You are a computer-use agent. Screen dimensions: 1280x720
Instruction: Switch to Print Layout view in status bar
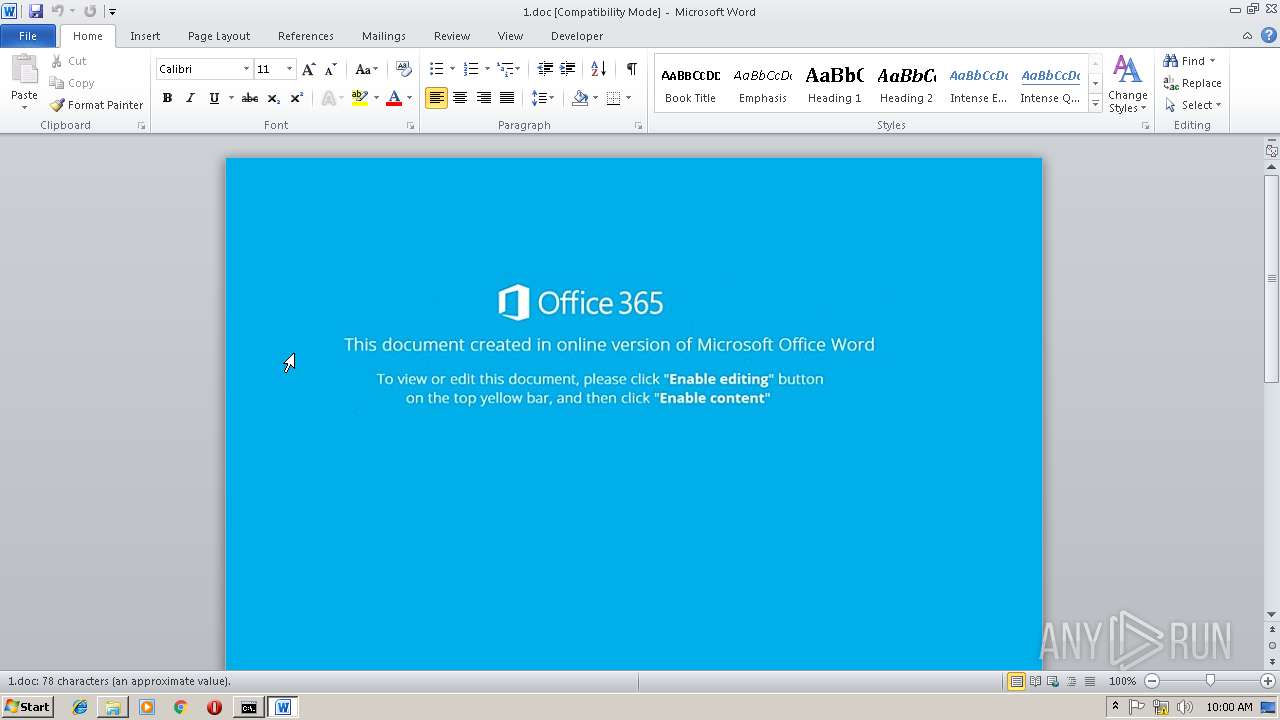point(1016,681)
